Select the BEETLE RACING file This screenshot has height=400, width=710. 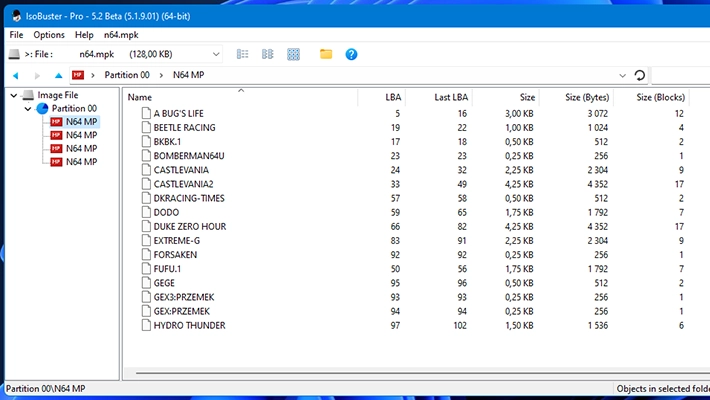coord(184,127)
